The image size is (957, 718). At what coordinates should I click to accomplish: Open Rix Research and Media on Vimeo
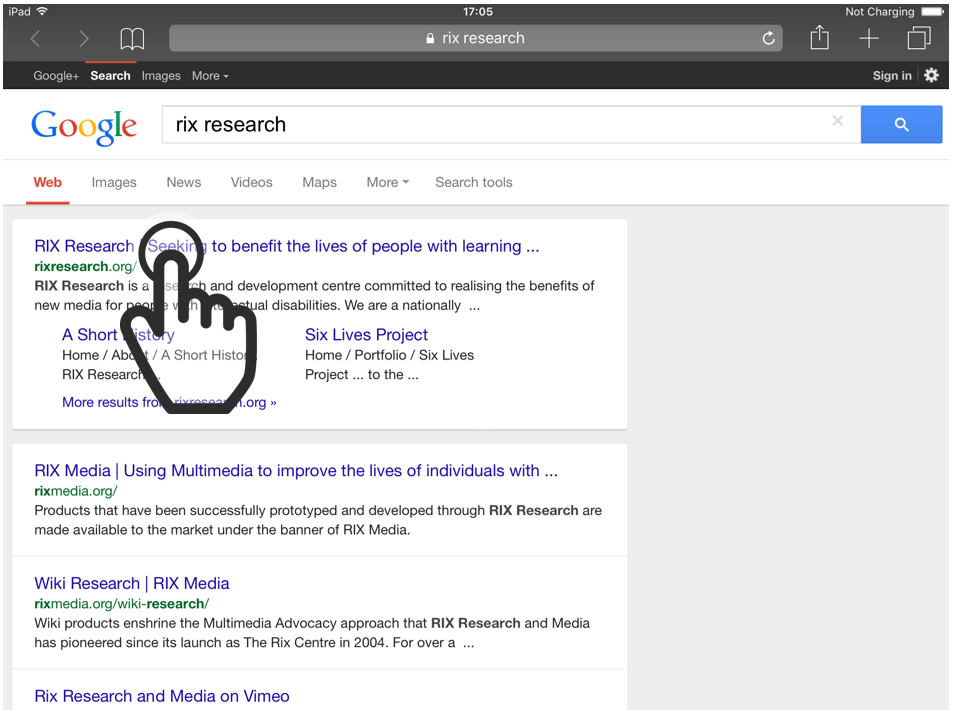tap(162, 696)
